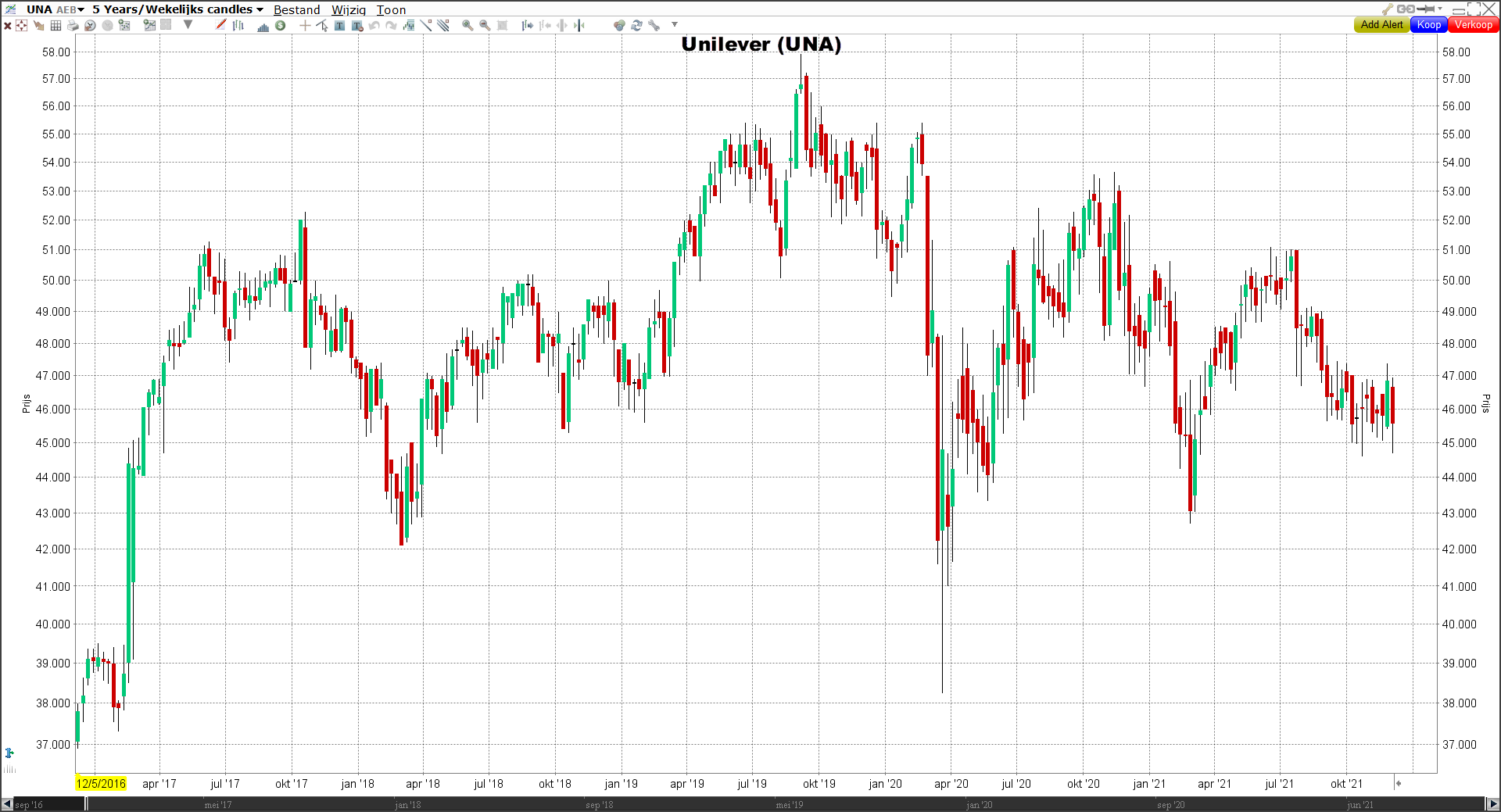
Task: Expand the gray triangle dropdown in toolbar
Action: click(188, 24)
